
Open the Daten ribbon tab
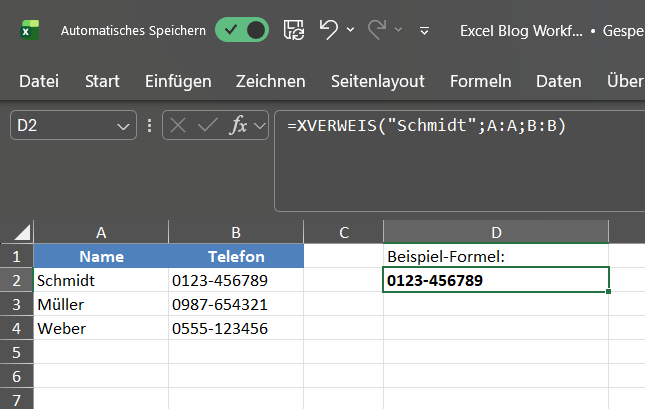click(559, 81)
